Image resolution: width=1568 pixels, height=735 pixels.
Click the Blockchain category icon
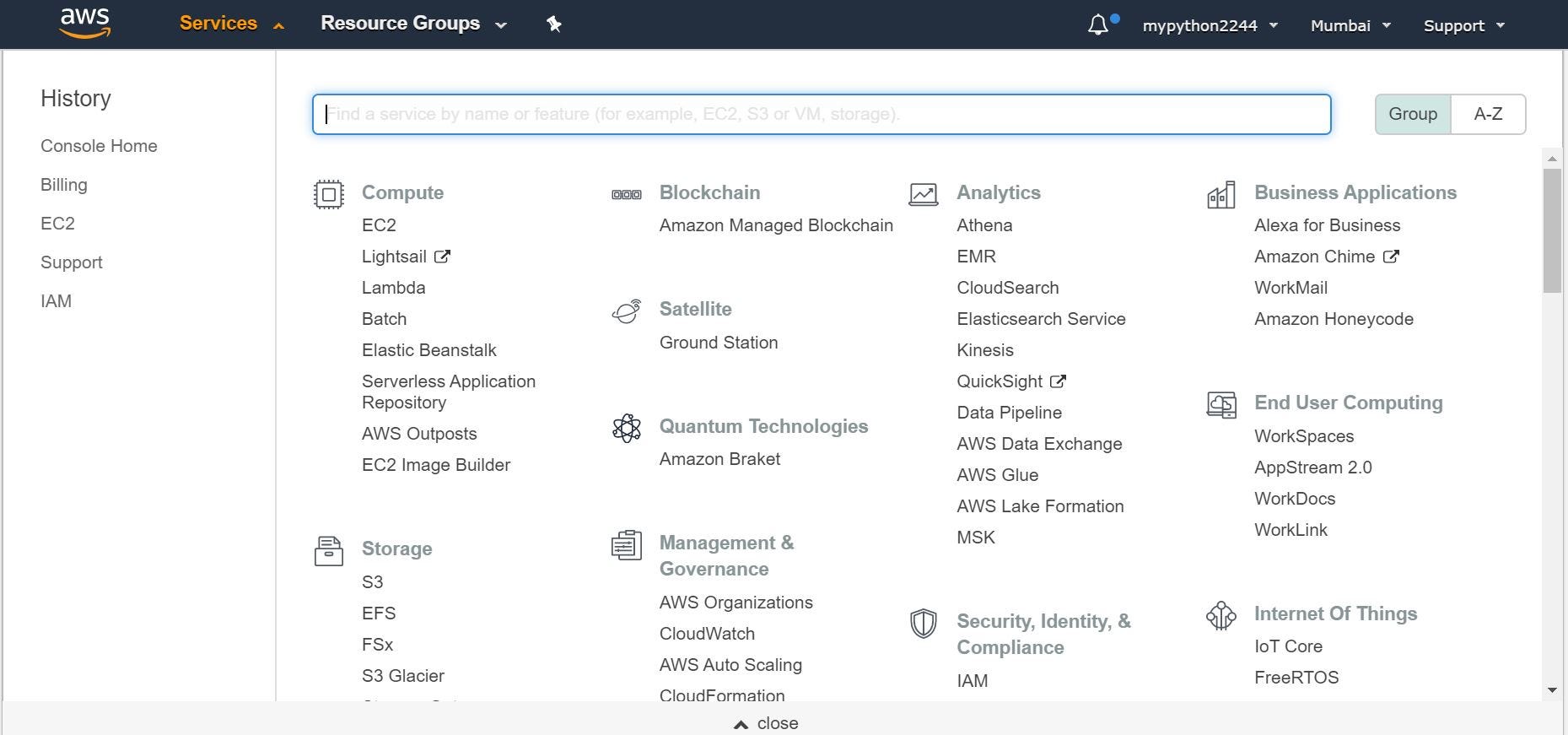point(627,195)
